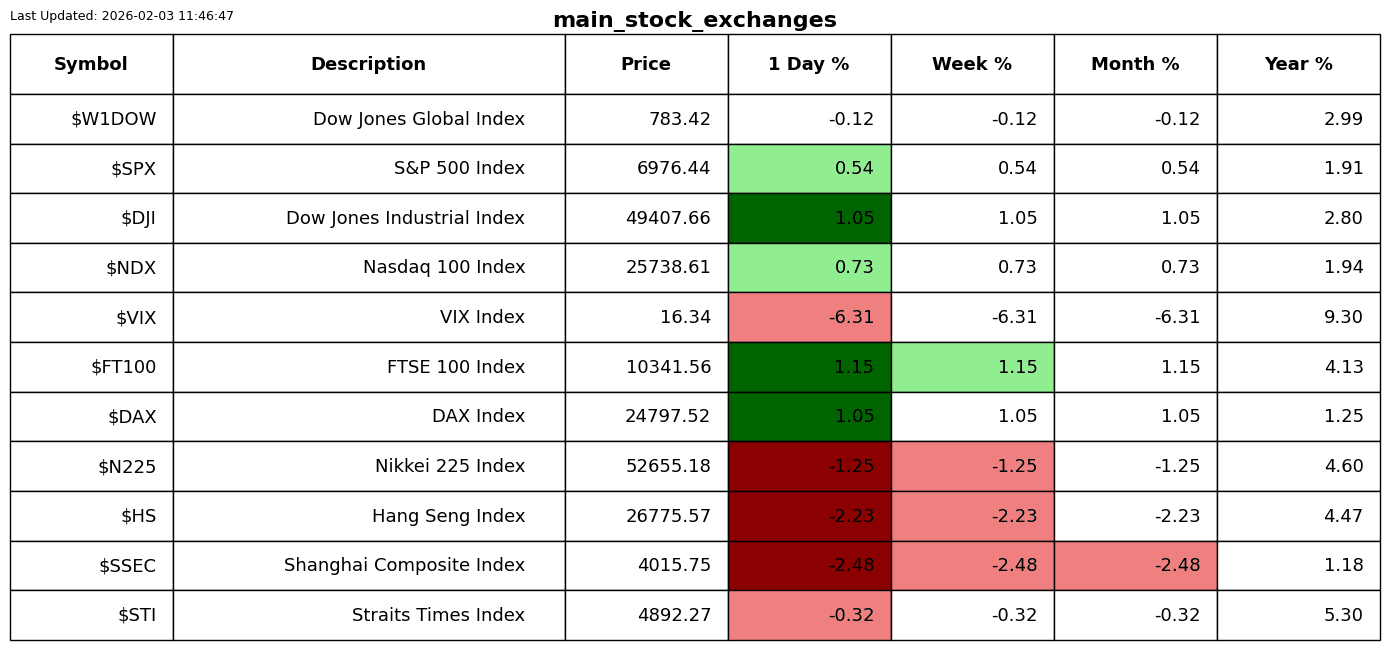This screenshot has height=650, width=1390.
Task: Click the VIX Index 1 Day % cell
Action: tap(809, 317)
